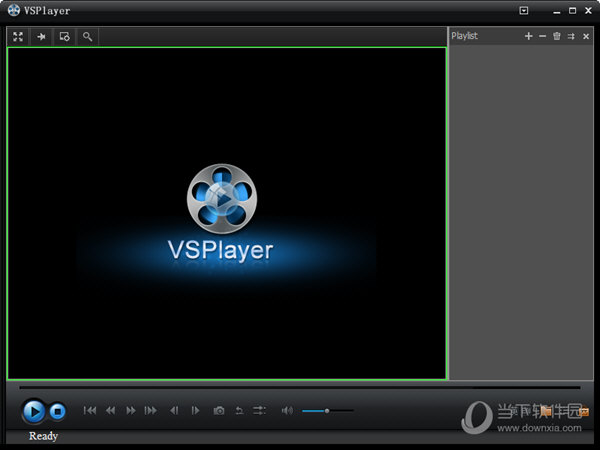Viewport: 600px width, 450px height.
Task: Click the rewind (slow down) icon
Action: (111, 410)
